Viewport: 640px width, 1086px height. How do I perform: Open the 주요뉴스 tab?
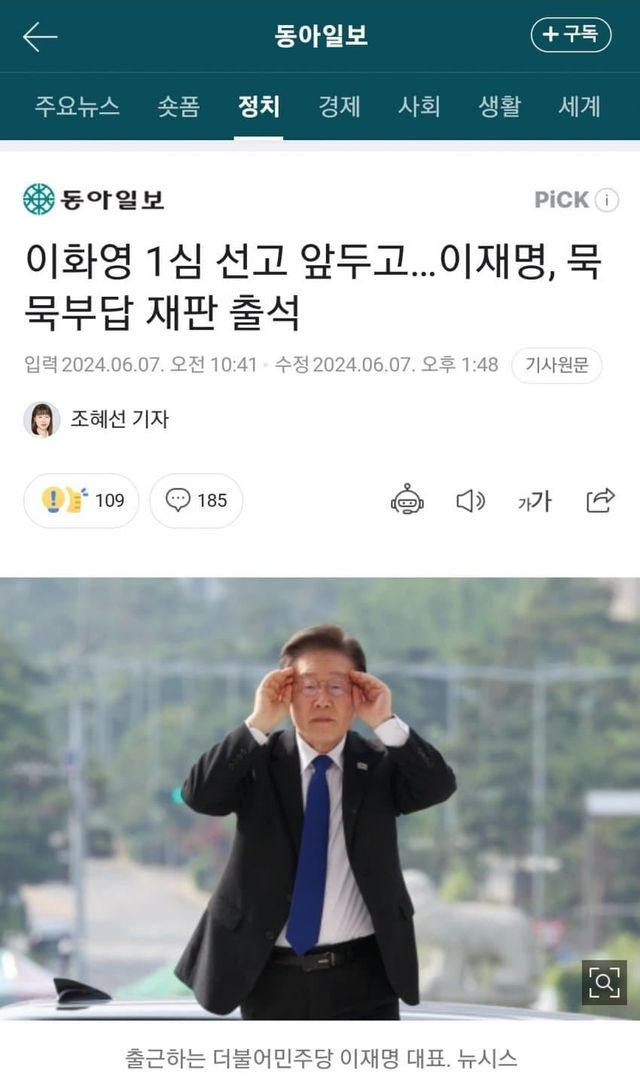(78, 106)
